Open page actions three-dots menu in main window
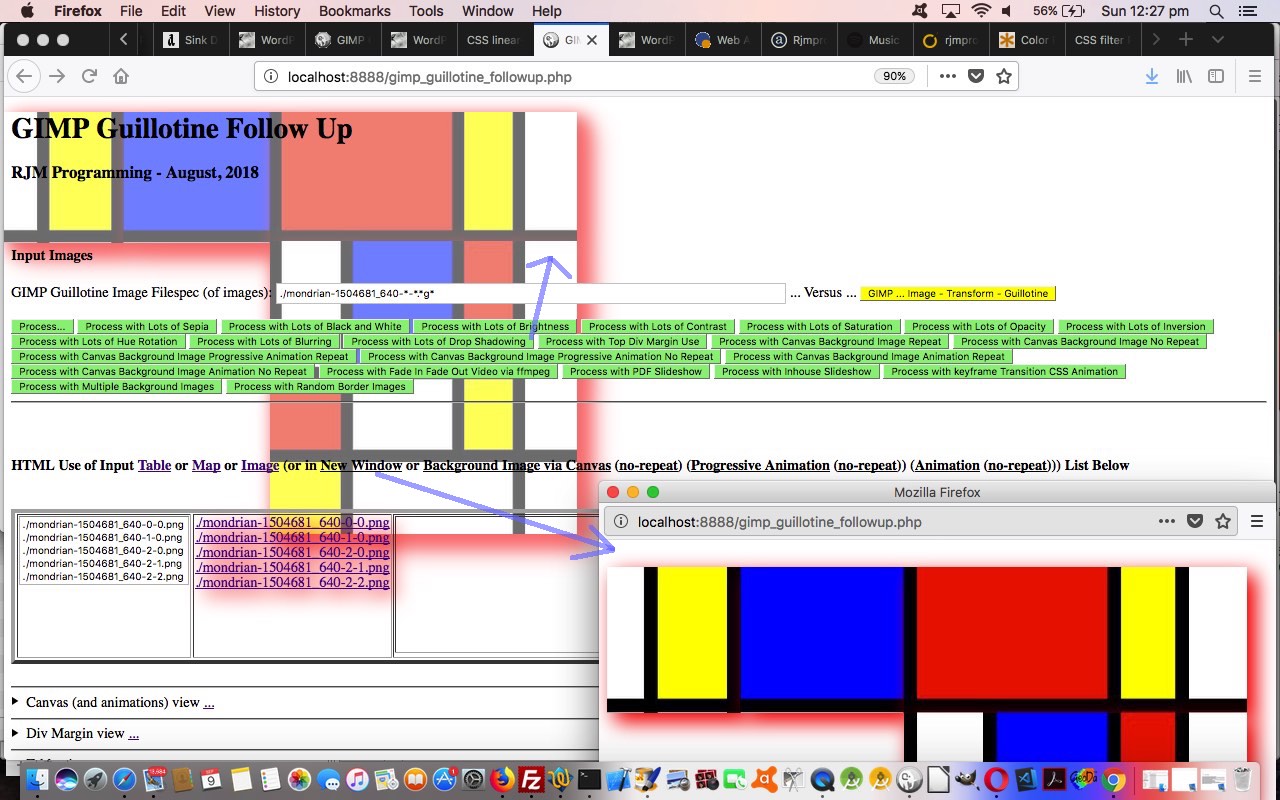The width and height of the screenshot is (1280, 800). click(x=947, y=77)
